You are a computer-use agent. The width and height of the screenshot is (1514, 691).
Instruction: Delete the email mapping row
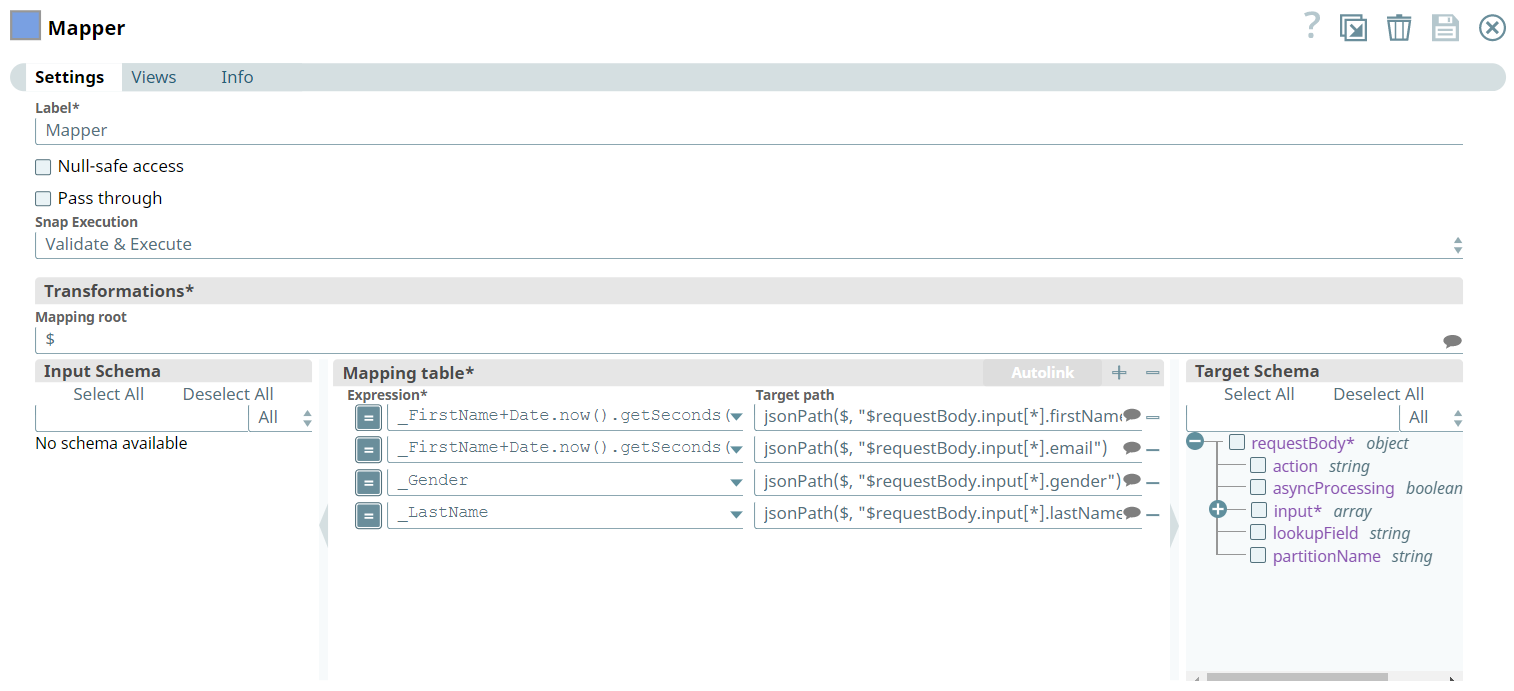1153,451
